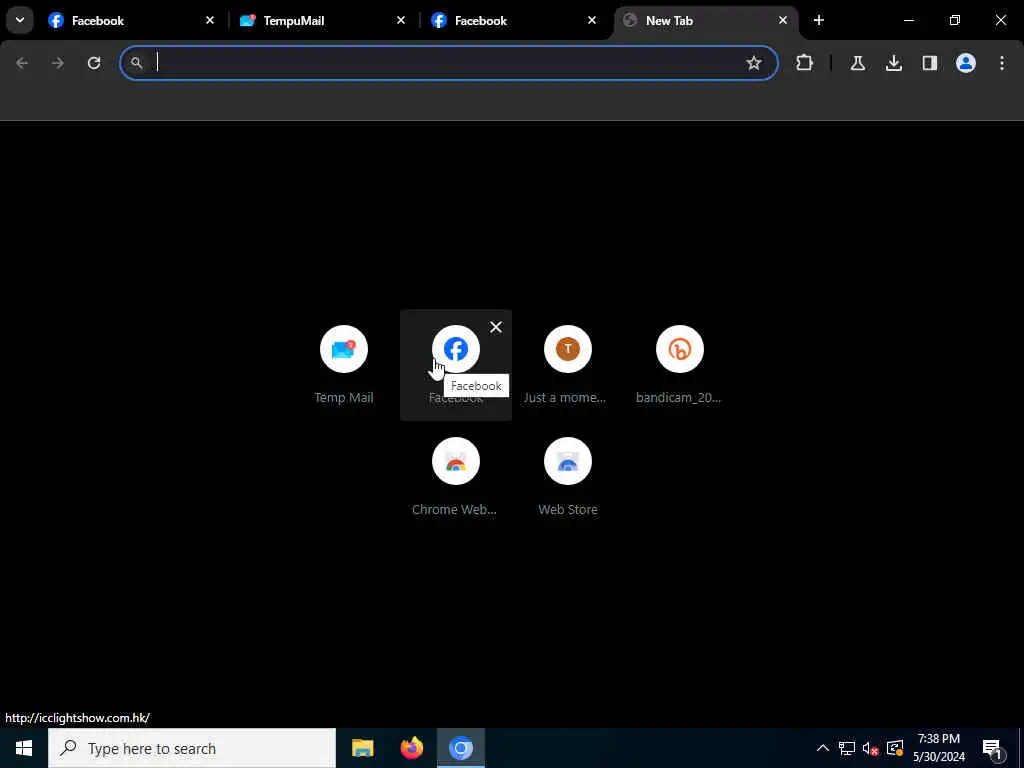Open File Explorer from the taskbar
Viewport: 1024px width, 768px height.
click(362, 748)
